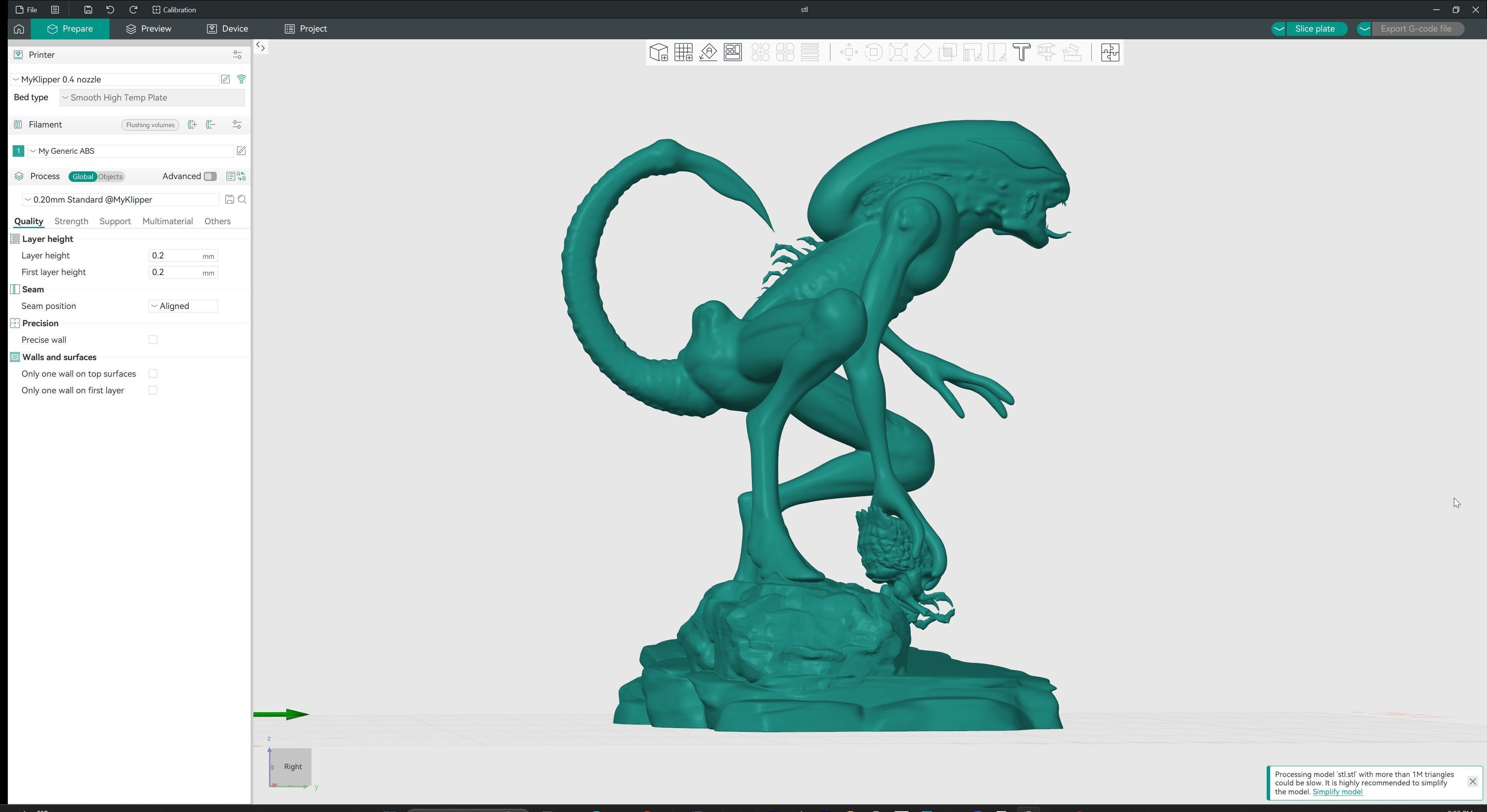Save the project with the disk icon

[x=88, y=10]
